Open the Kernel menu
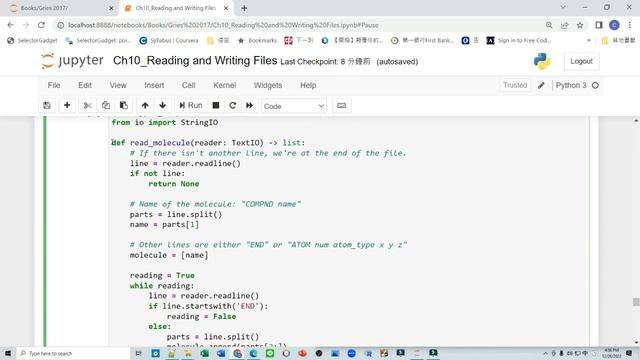The width and height of the screenshot is (640, 360). 224,85
